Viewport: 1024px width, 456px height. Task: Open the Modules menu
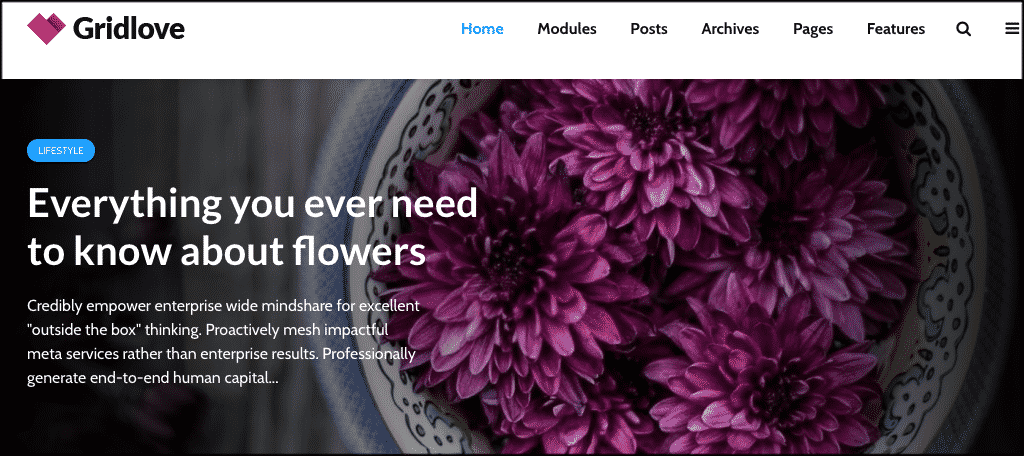pyautogui.click(x=567, y=29)
